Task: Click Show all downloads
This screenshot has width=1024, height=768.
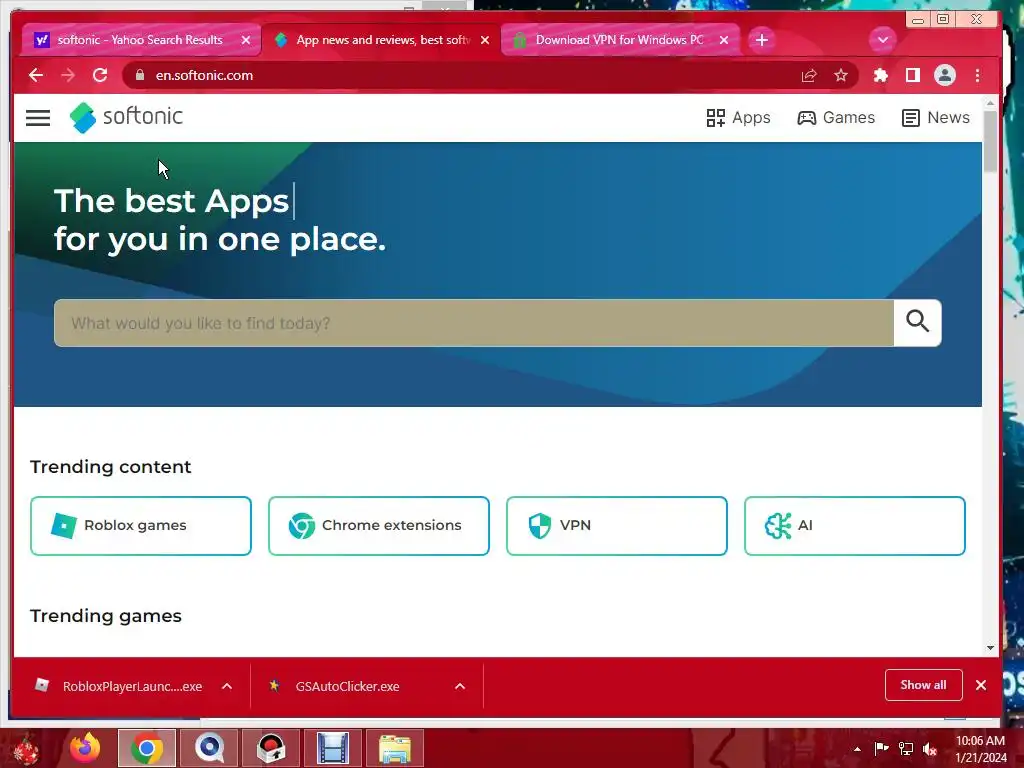Action: click(923, 685)
